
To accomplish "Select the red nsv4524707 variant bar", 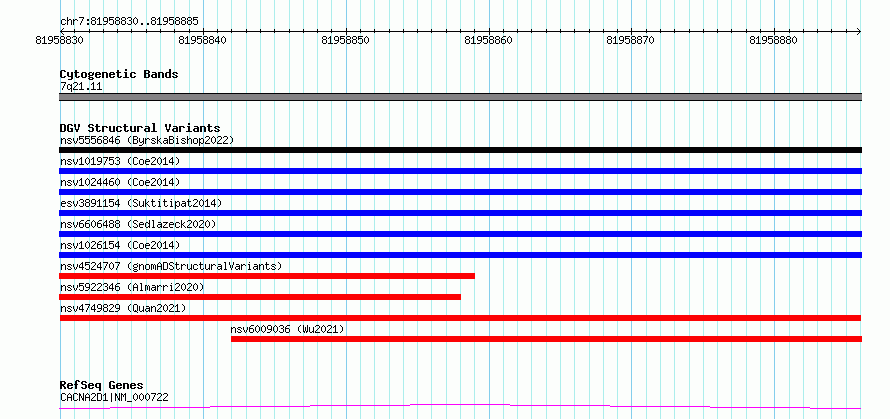I will tap(267, 276).
